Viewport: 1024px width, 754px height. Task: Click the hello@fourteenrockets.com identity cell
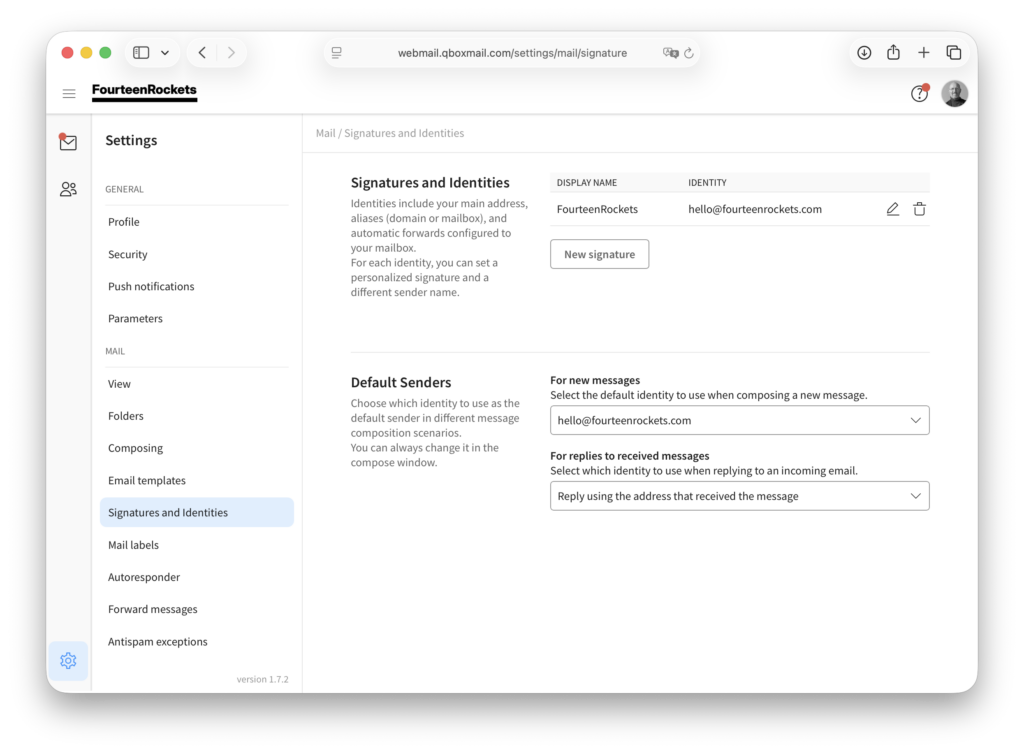[x=755, y=209]
